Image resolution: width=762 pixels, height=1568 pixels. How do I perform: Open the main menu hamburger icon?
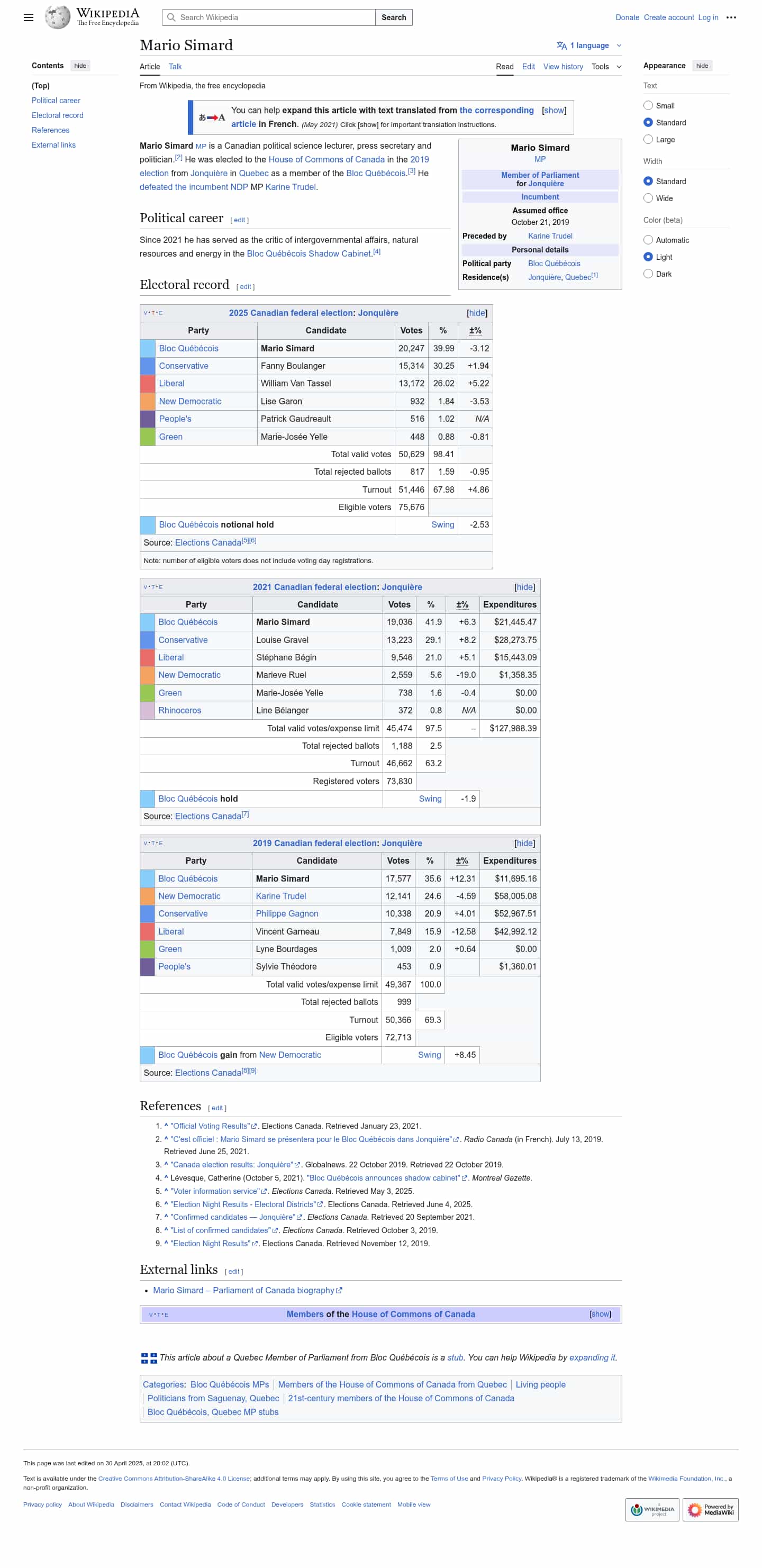pos(29,17)
